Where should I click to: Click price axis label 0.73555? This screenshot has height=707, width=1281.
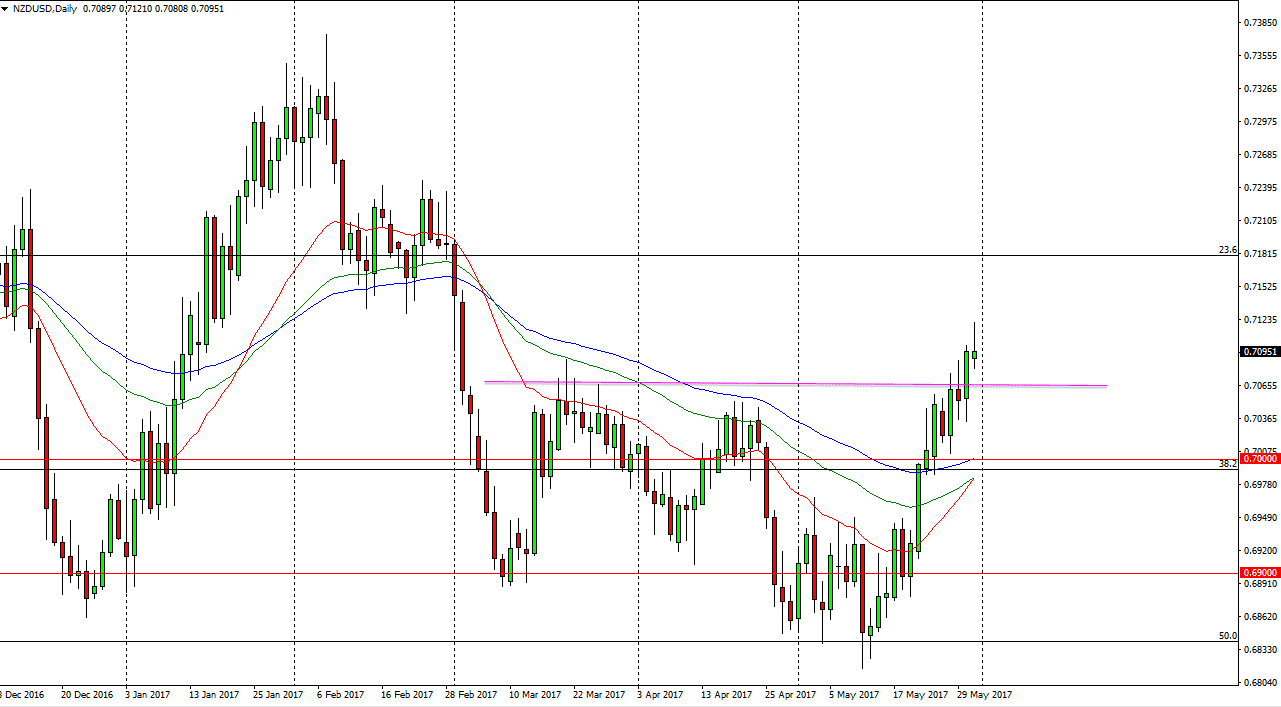(1259, 55)
